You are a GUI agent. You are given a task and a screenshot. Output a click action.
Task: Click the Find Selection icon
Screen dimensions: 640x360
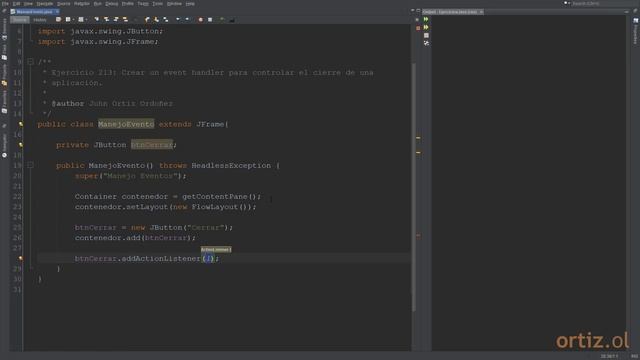coord(96,19)
